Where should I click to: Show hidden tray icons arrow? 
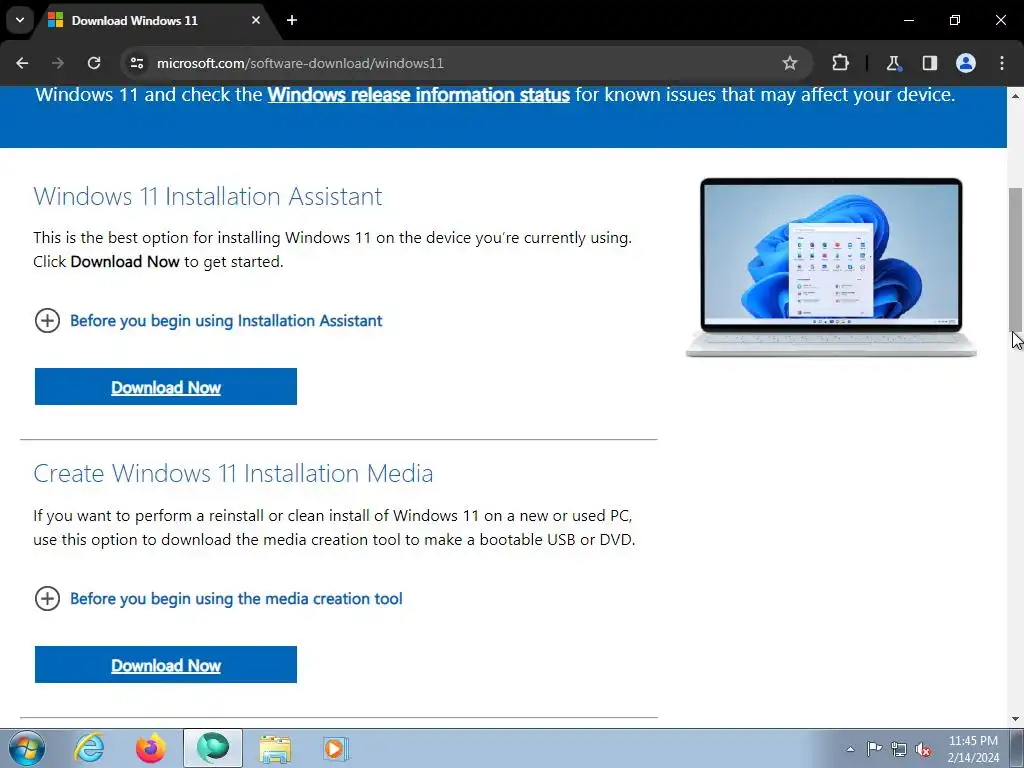[850, 749]
